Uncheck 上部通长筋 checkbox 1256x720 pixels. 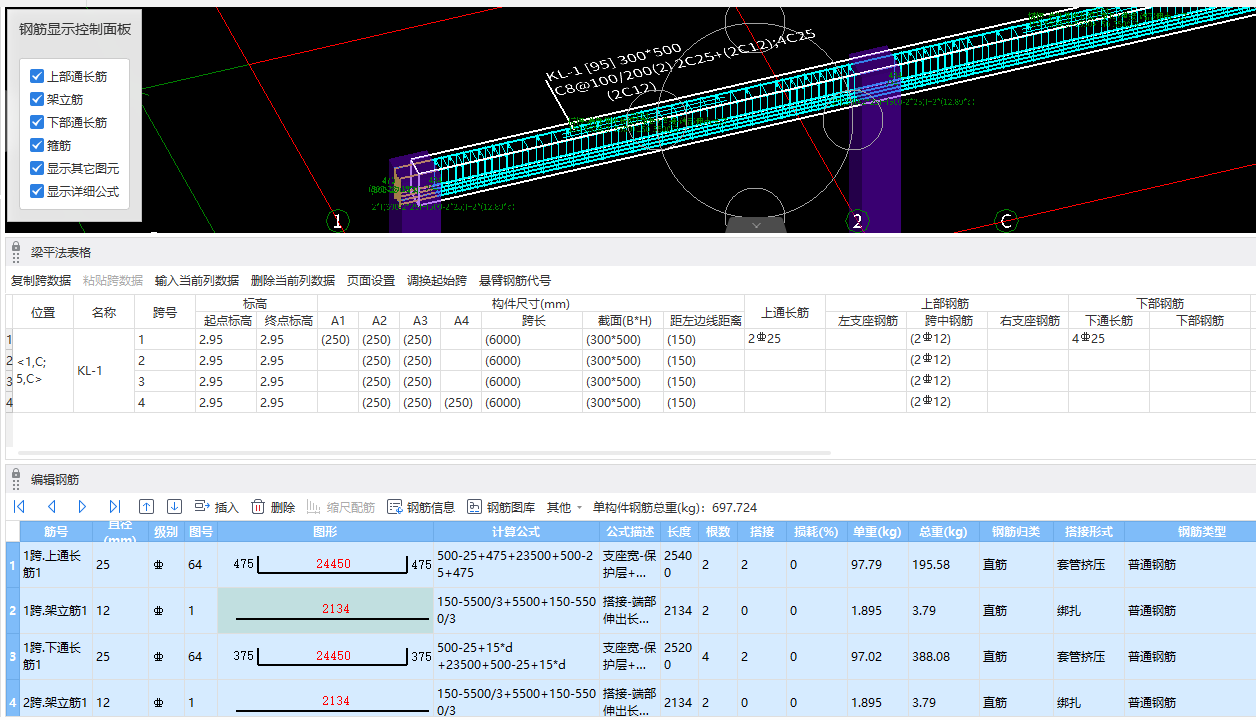pos(37,76)
